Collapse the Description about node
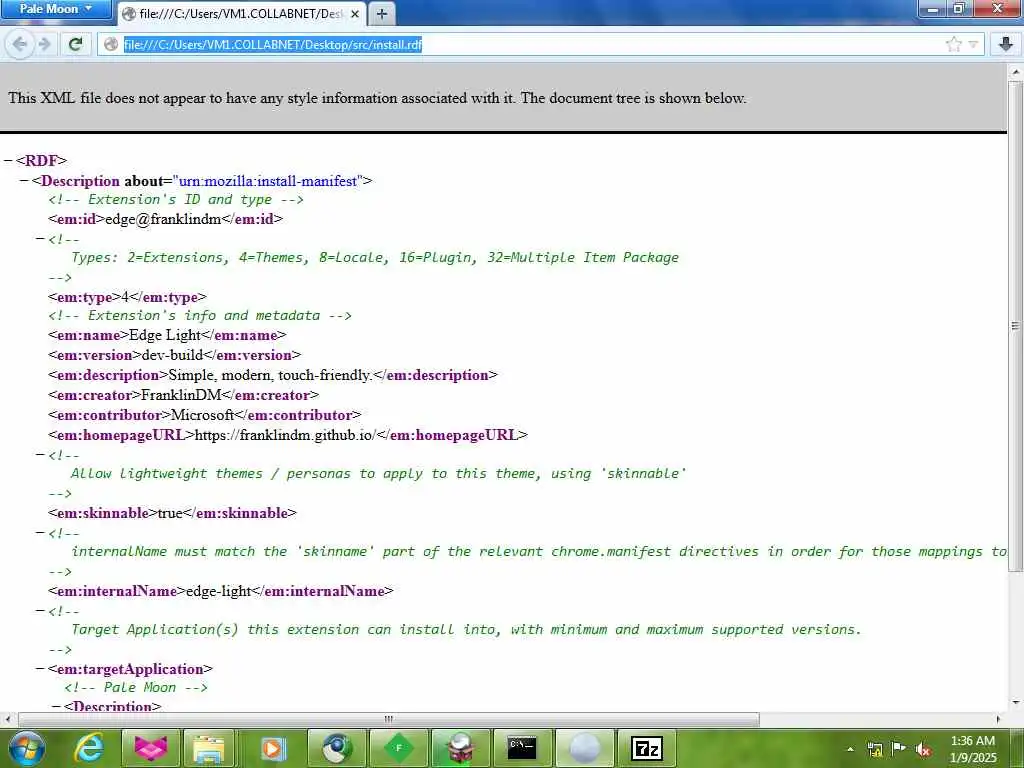Viewport: 1024px width, 768px height. click(24, 180)
